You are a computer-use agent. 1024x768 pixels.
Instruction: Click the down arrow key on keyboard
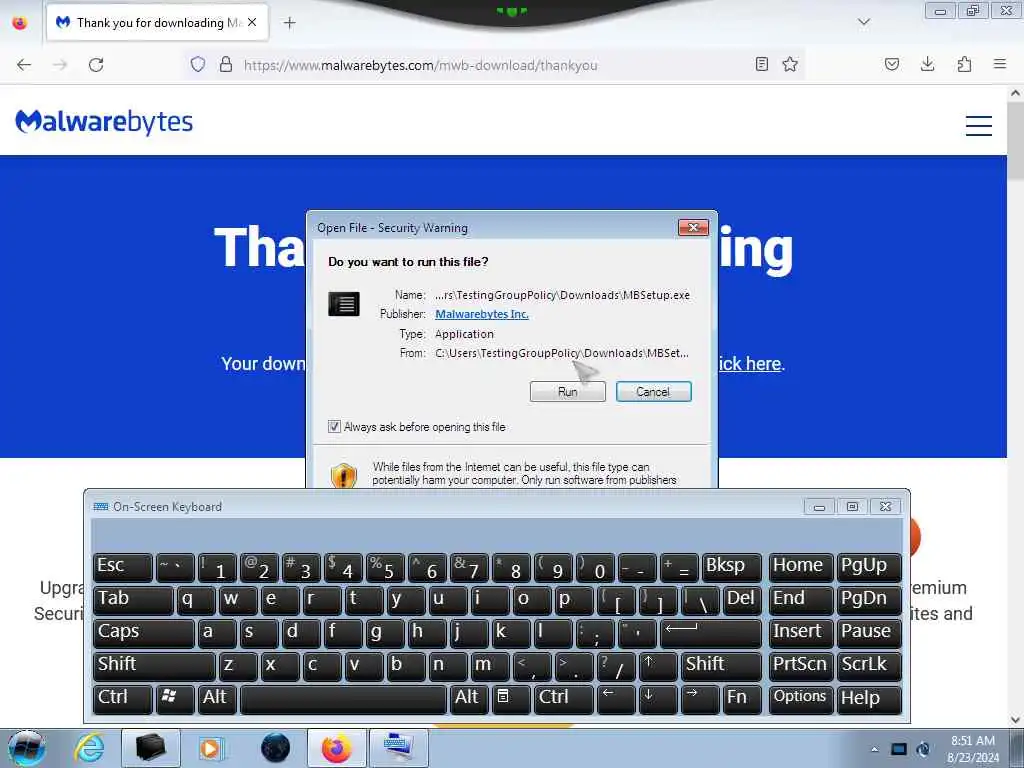[x=658, y=699]
